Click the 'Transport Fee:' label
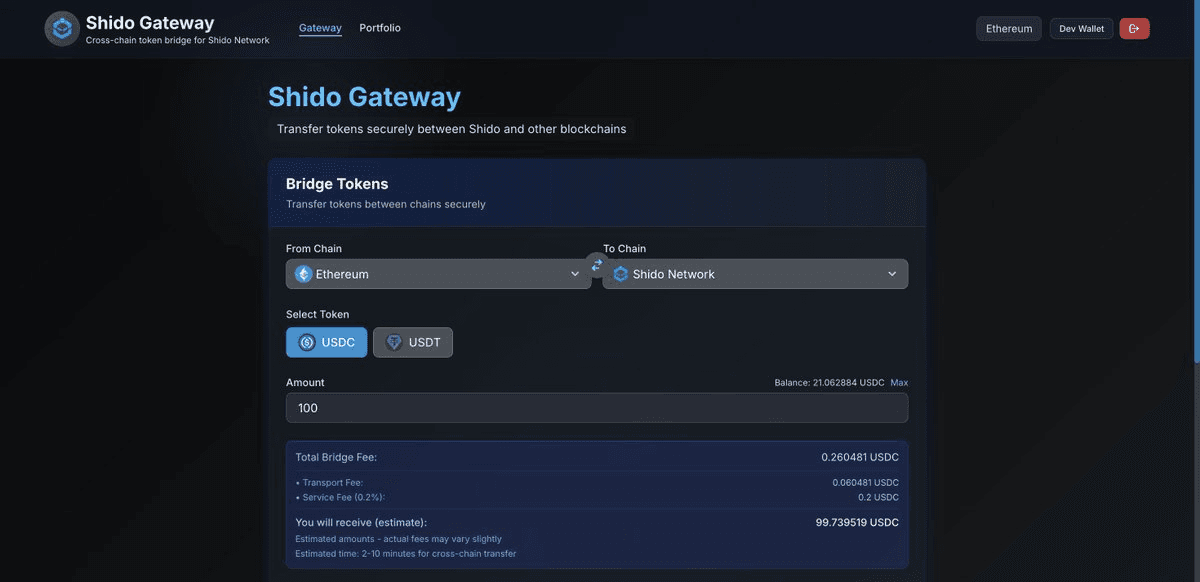 [333, 483]
